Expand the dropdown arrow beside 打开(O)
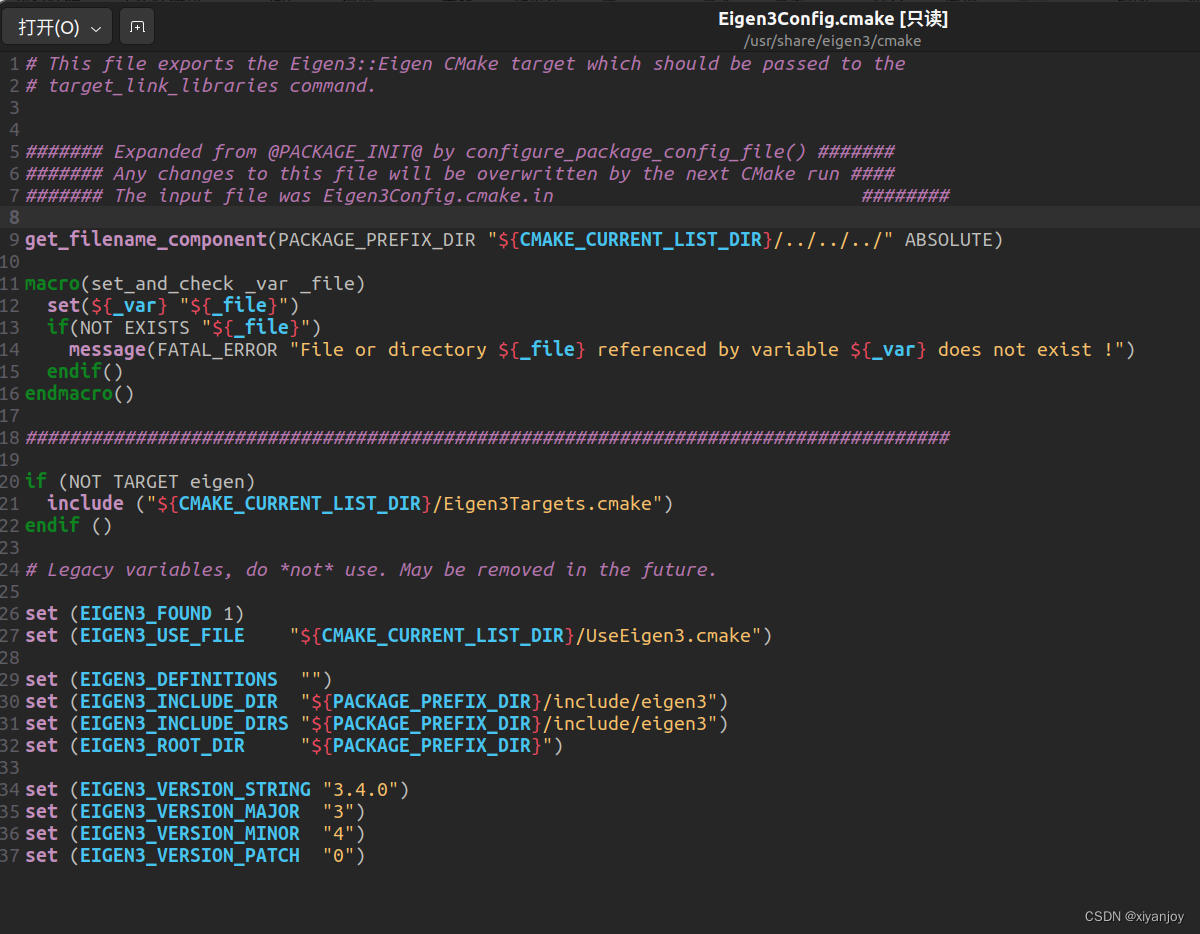The width and height of the screenshot is (1200, 934). 96,28
